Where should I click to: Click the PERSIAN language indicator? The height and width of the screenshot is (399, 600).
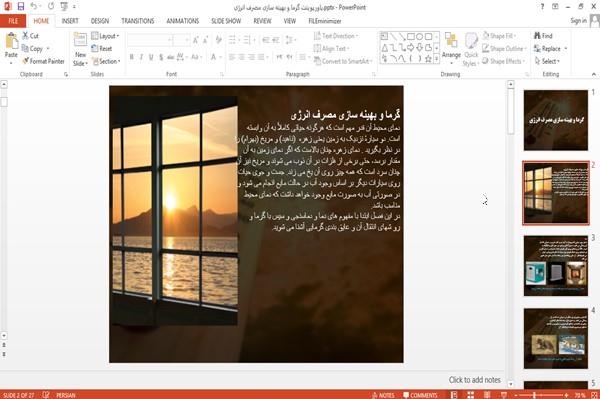[65, 395]
